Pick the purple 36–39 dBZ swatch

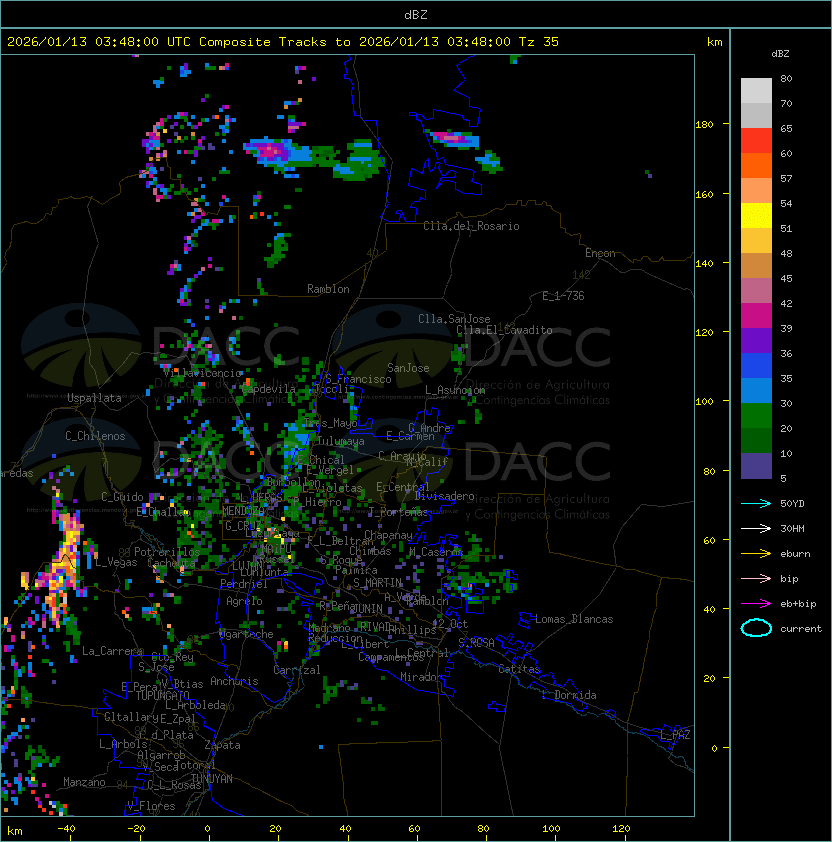click(756, 340)
